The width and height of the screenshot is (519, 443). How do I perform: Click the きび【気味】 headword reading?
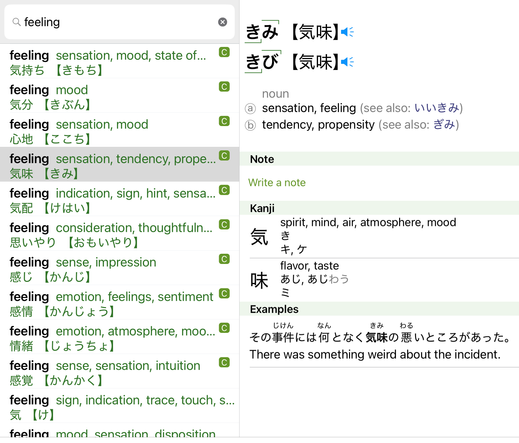[x=292, y=62]
